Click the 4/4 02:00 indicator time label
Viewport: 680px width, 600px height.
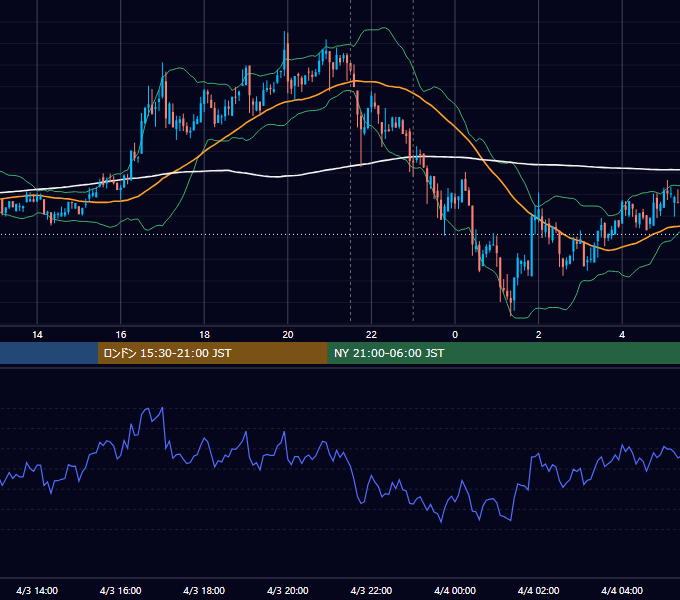pos(538,590)
